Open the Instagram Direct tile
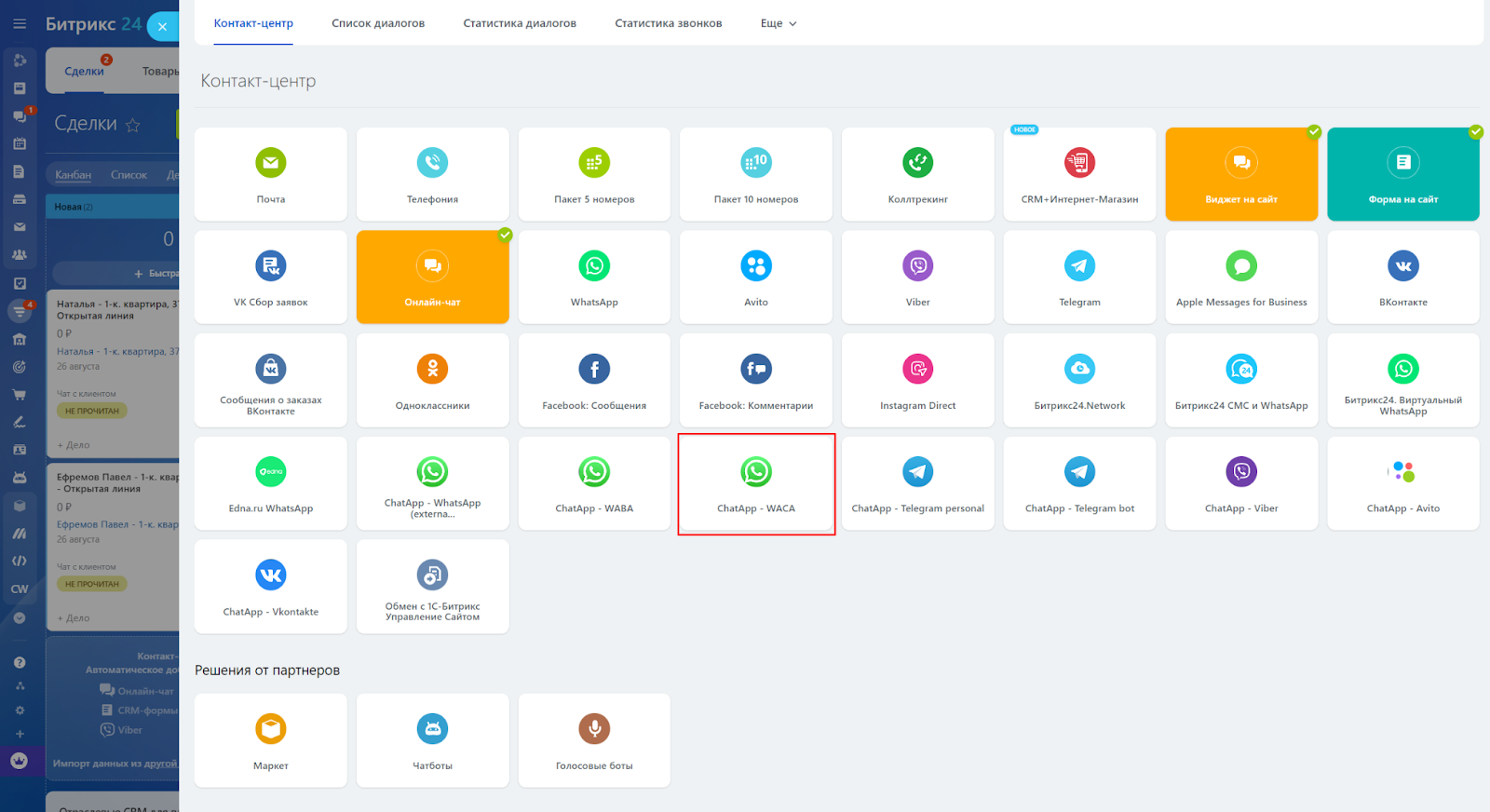Viewport: 1490px width, 812px height. pos(918,381)
